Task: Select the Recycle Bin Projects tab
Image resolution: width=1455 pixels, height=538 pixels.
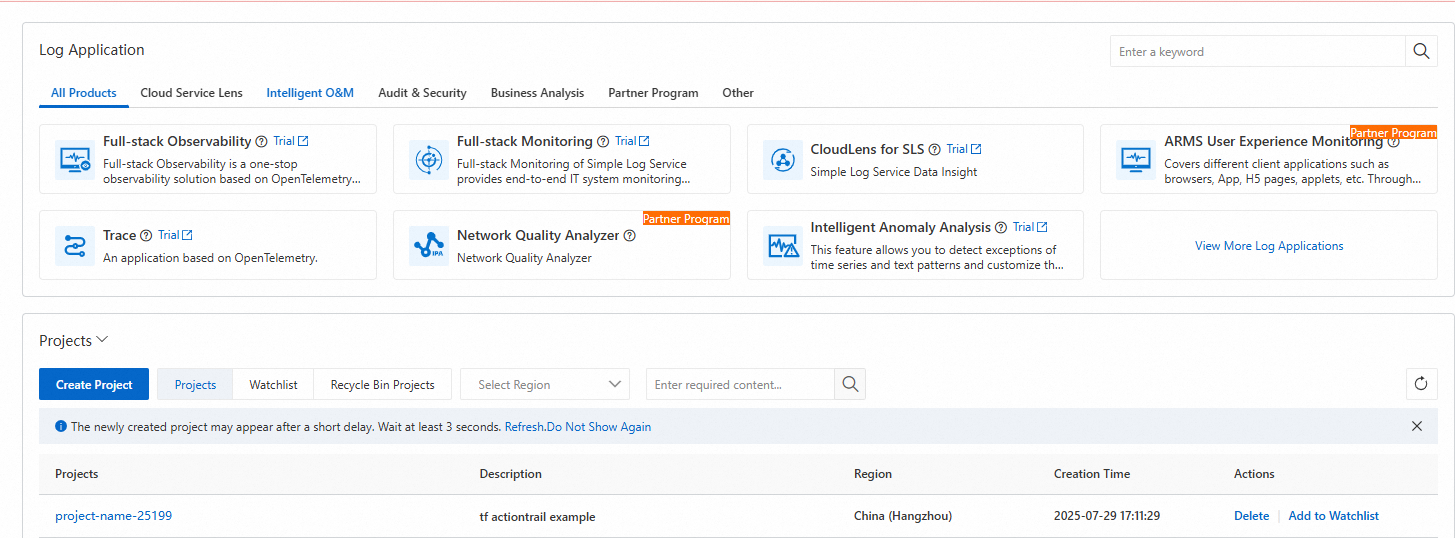Action: [383, 384]
